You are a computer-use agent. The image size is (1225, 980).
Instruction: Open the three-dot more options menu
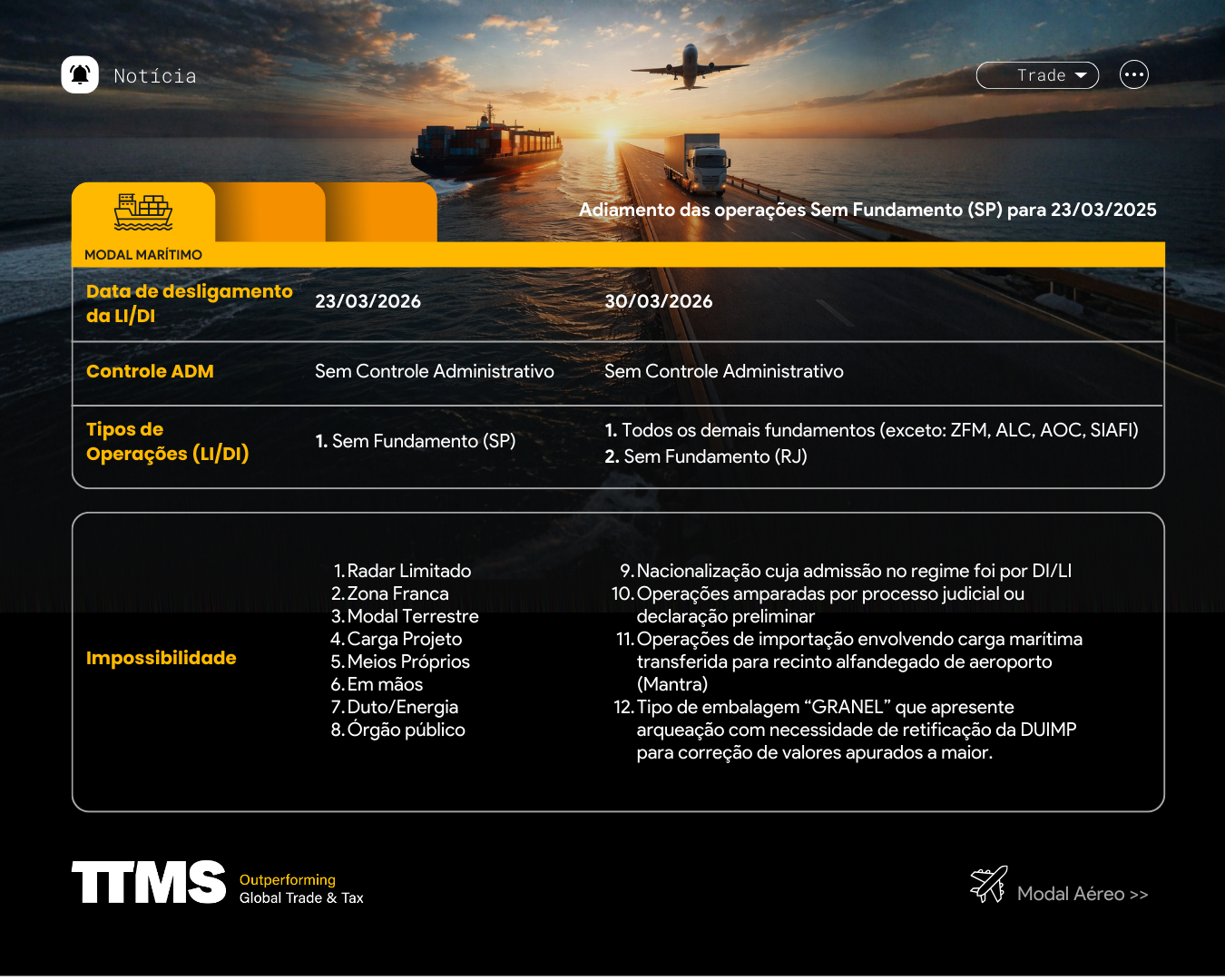coord(1133,74)
